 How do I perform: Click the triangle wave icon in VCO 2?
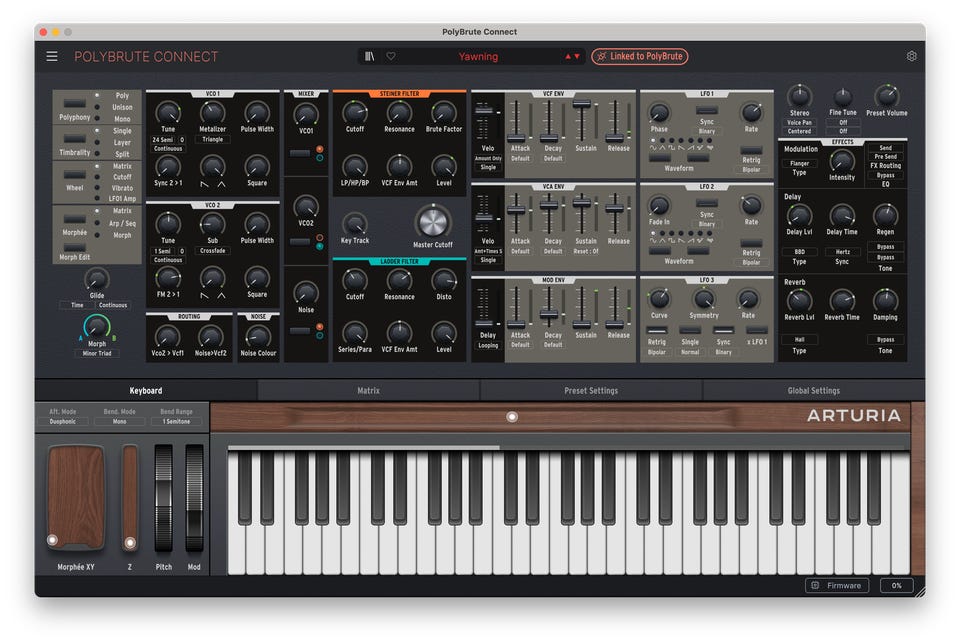pyautogui.click(x=221, y=295)
